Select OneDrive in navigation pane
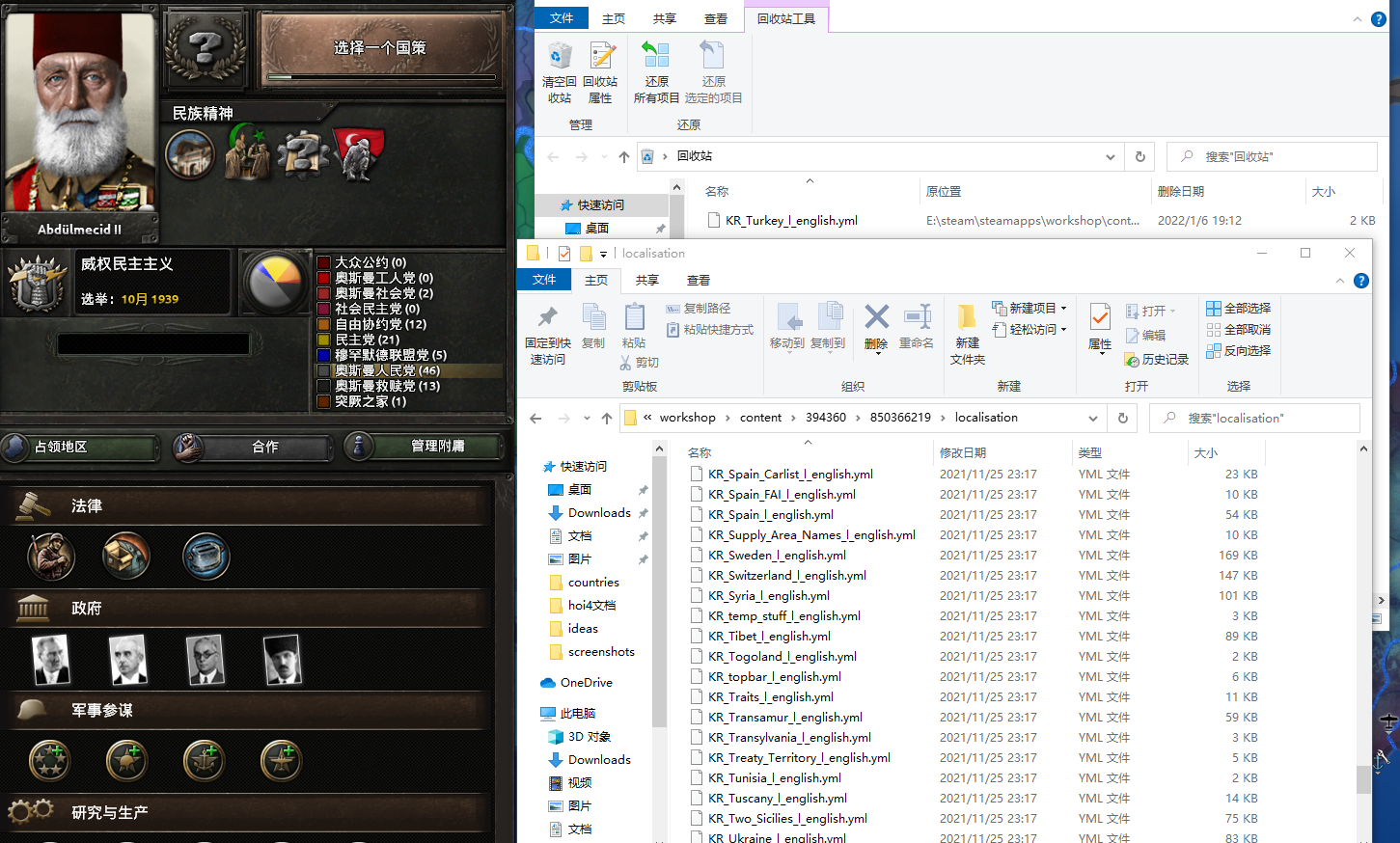Screen dimensions: 1400x843 click(x=577, y=682)
